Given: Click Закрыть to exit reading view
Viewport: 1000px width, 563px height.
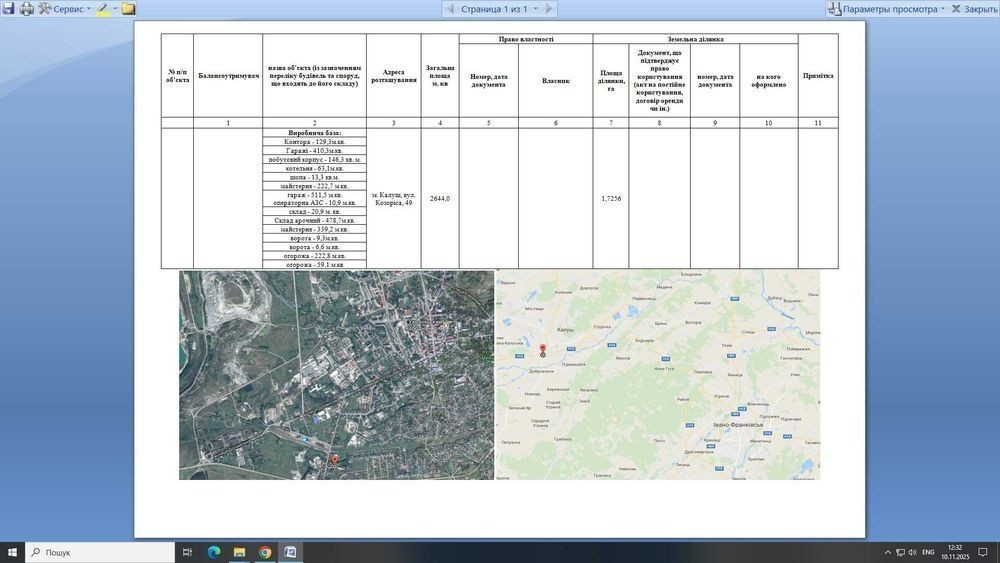Looking at the screenshot, I should [974, 9].
